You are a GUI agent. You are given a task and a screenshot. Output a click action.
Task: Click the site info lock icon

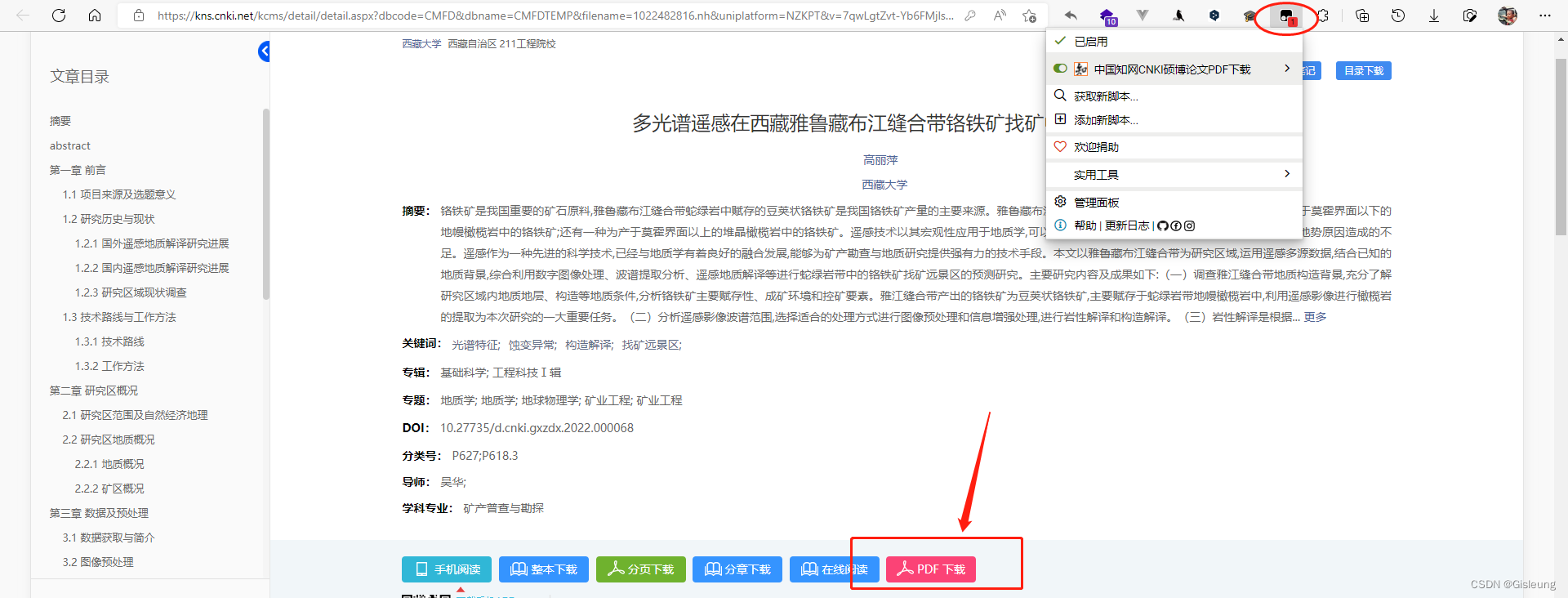(139, 16)
